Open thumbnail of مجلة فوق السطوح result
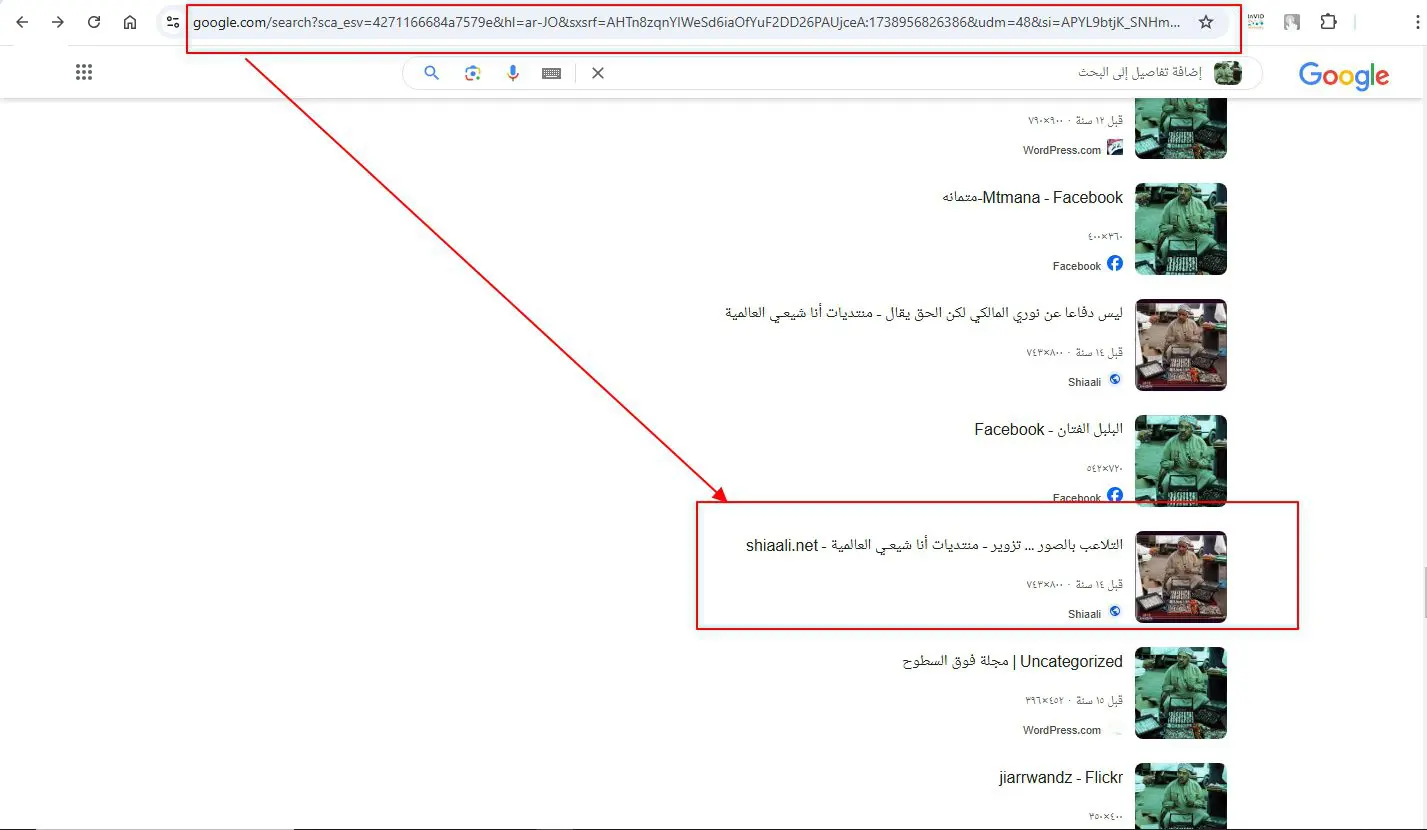 [1181, 693]
